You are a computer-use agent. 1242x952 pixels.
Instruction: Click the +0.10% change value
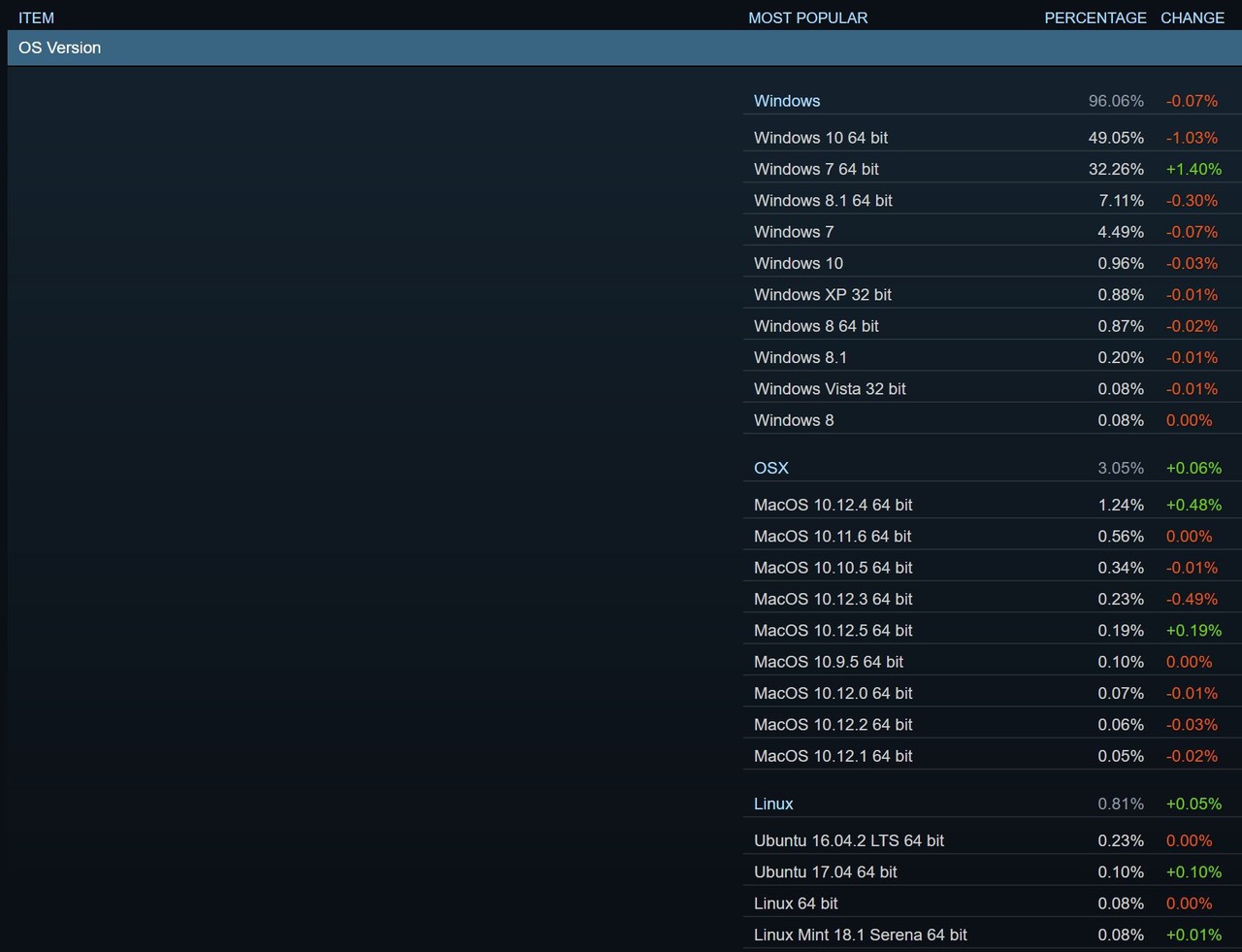(1193, 872)
